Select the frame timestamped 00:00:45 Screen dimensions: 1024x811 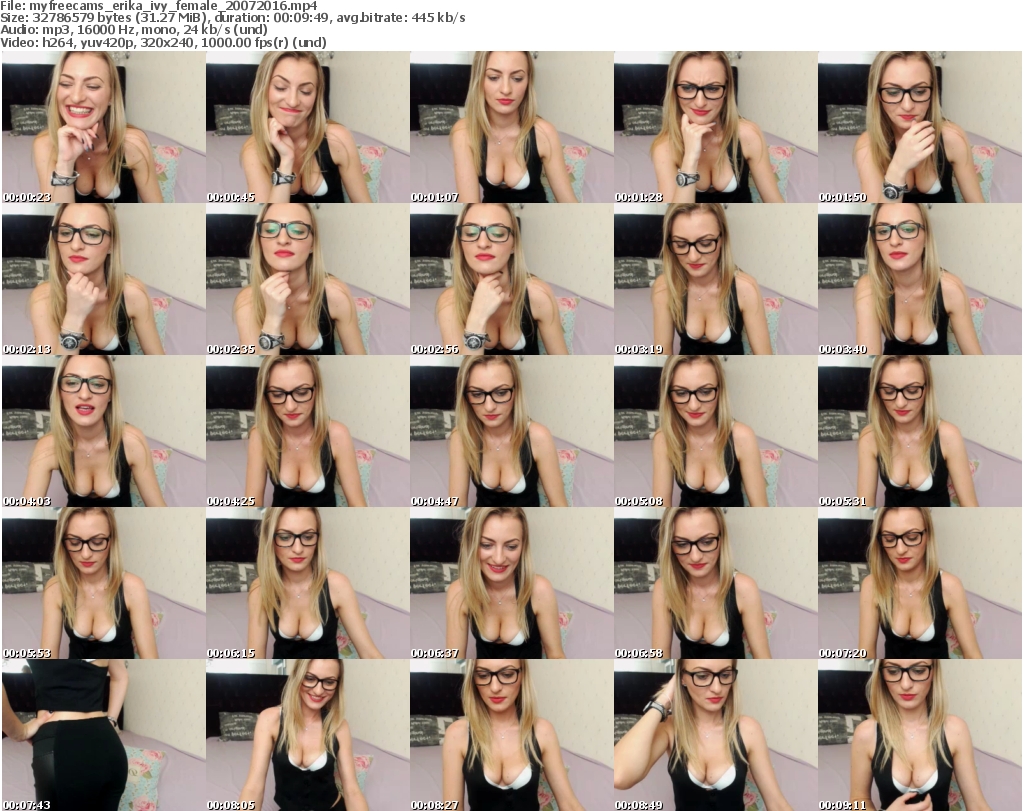point(308,127)
